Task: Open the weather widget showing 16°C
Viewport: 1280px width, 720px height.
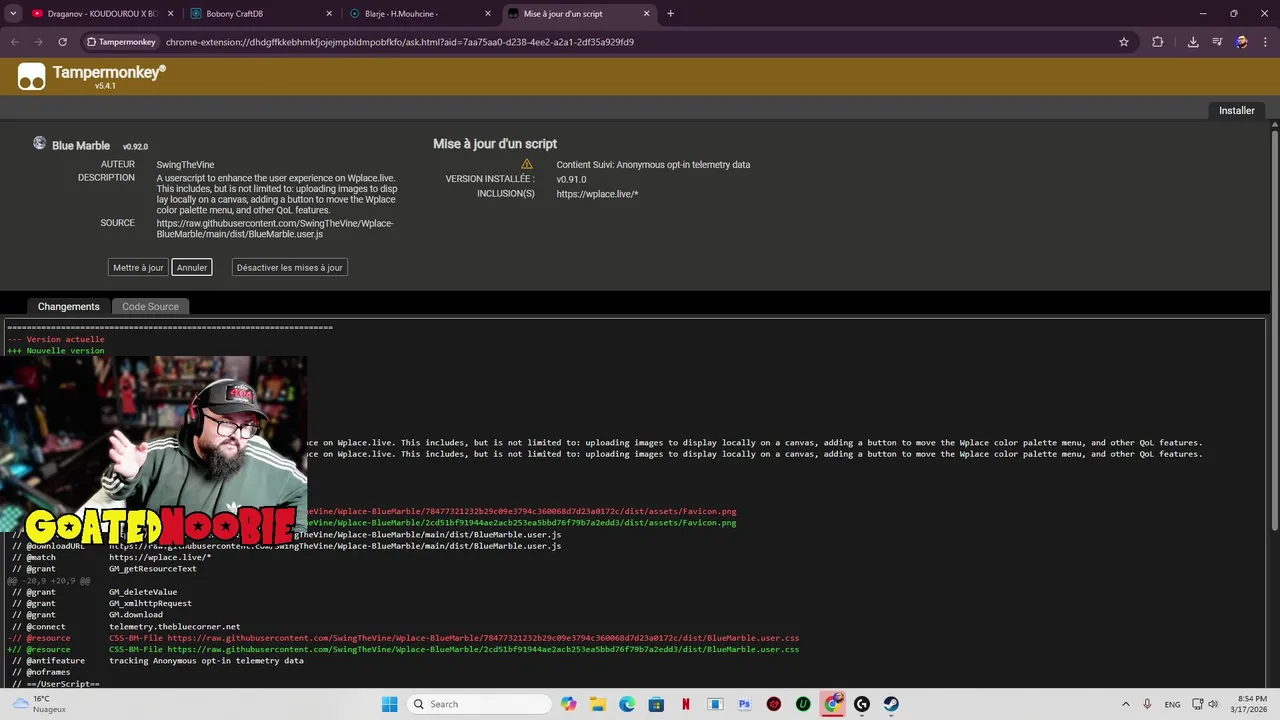Action: coord(40,704)
